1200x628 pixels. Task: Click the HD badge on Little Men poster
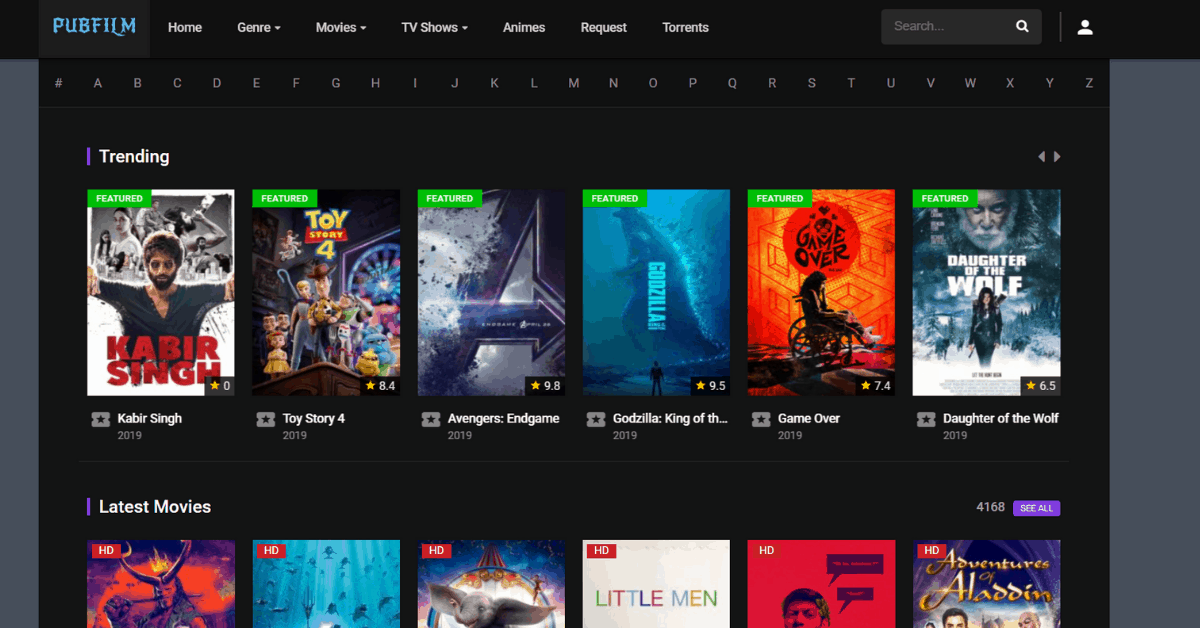[602, 550]
